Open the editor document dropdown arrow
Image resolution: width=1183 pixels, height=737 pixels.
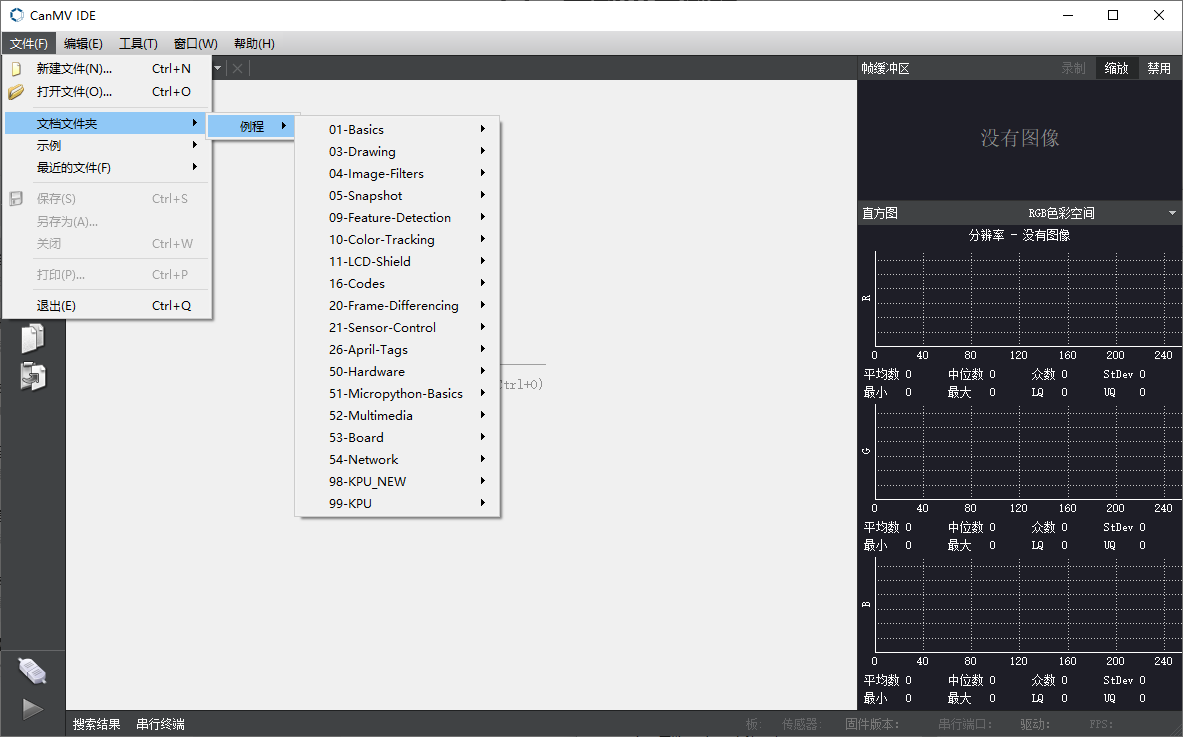[217, 69]
